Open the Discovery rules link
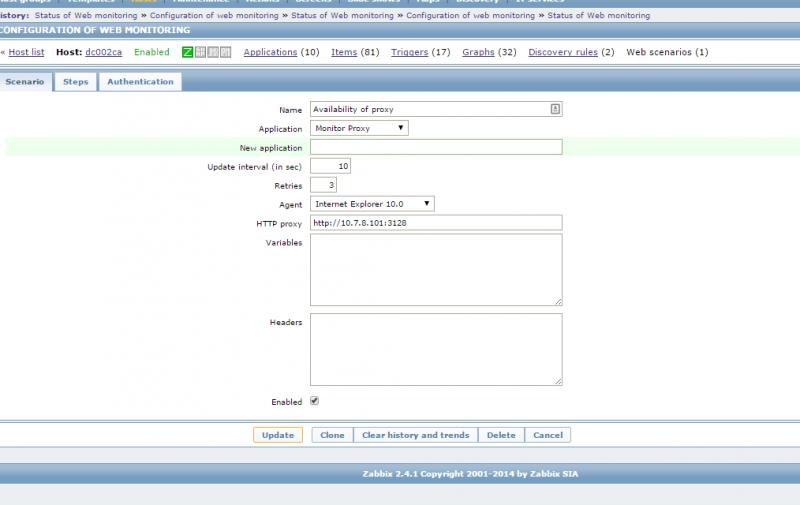Screen dimensions: 800x505 563,52
